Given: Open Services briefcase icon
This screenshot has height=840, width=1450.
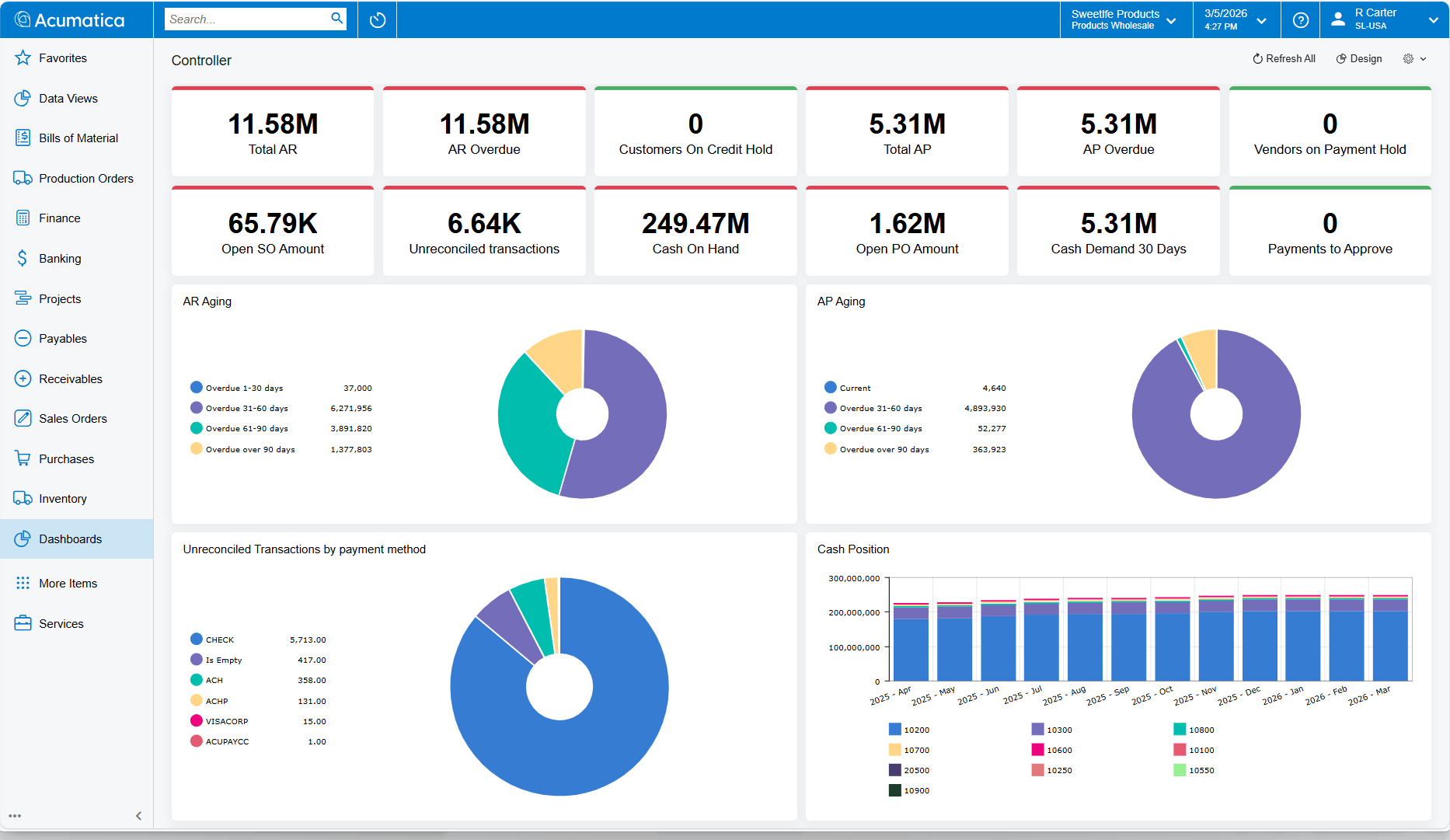Looking at the screenshot, I should [23, 624].
